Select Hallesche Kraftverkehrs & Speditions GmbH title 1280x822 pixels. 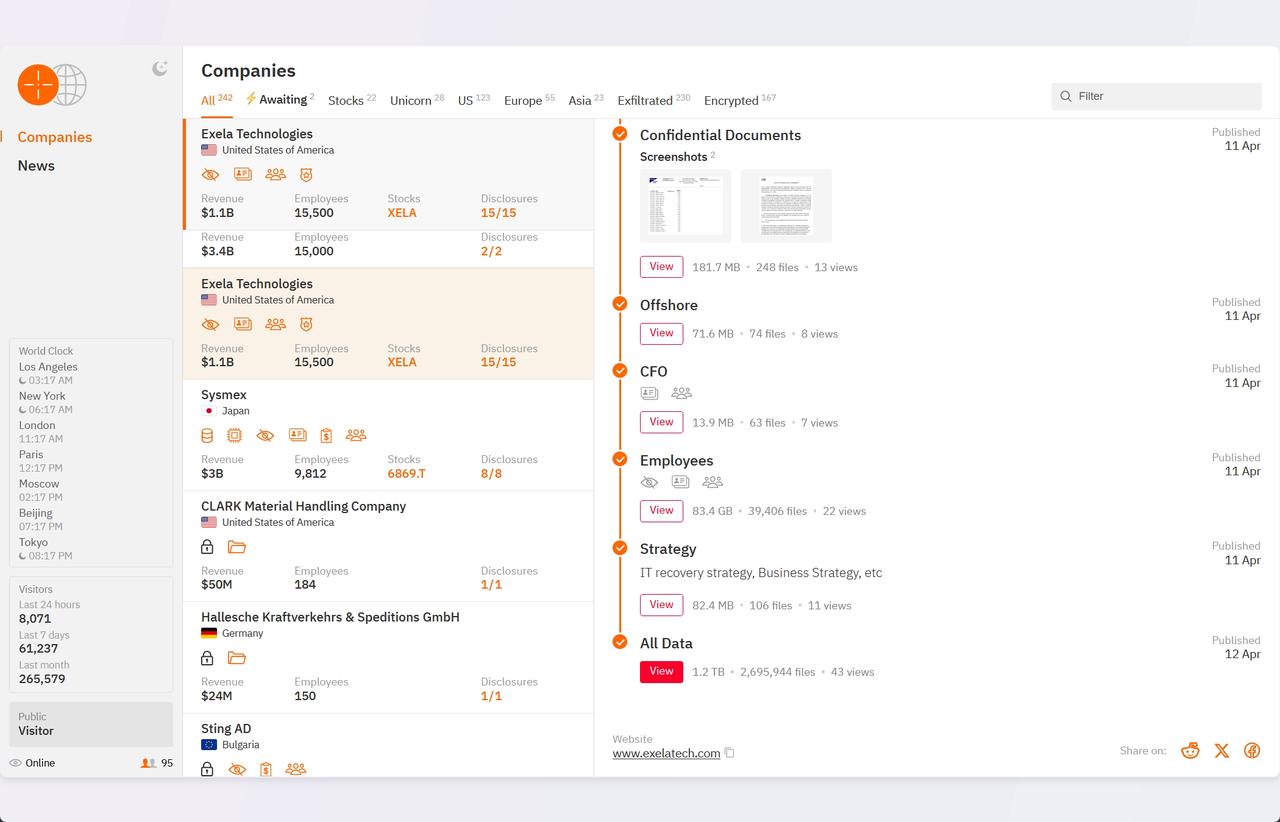[330, 617]
